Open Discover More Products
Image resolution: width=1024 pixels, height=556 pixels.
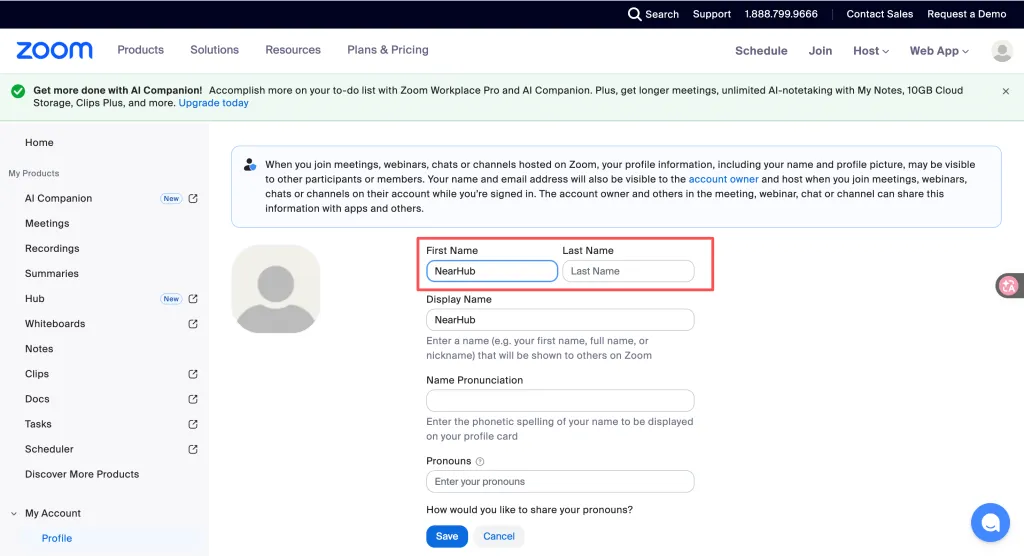click(x=82, y=474)
